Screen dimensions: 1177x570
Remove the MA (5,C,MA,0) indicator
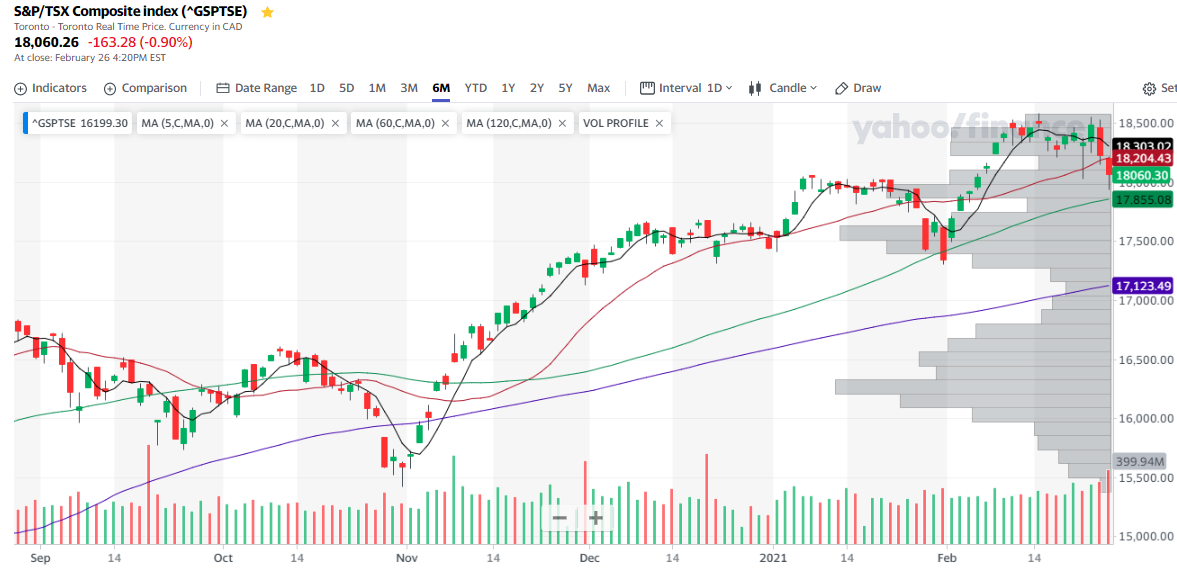click(224, 123)
